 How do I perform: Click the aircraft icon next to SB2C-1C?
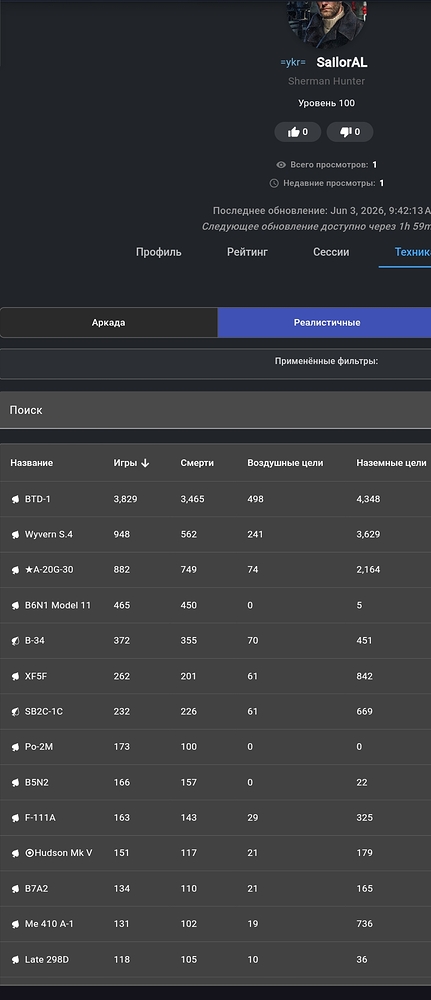click(15, 711)
